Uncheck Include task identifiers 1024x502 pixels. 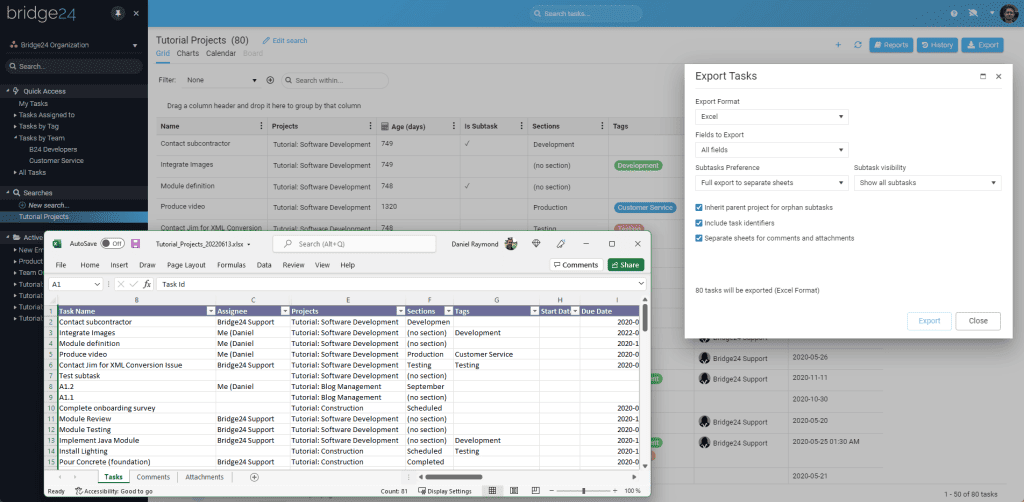pyautogui.click(x=699, y=223)
